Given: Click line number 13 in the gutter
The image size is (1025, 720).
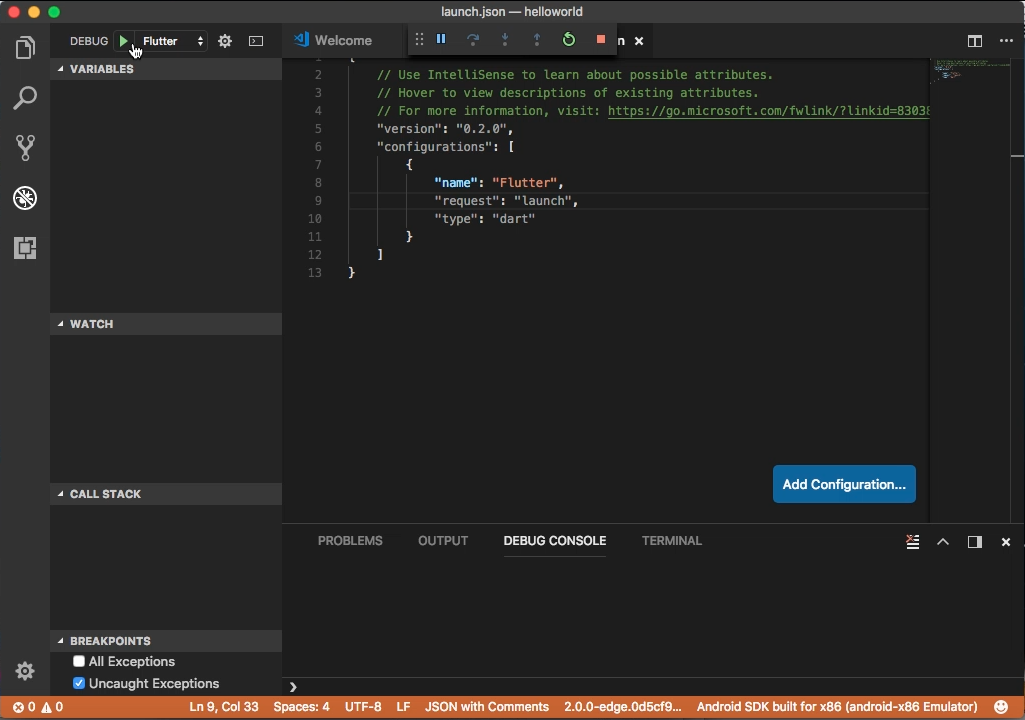Looking at the screenshot, I should (314, 273).
